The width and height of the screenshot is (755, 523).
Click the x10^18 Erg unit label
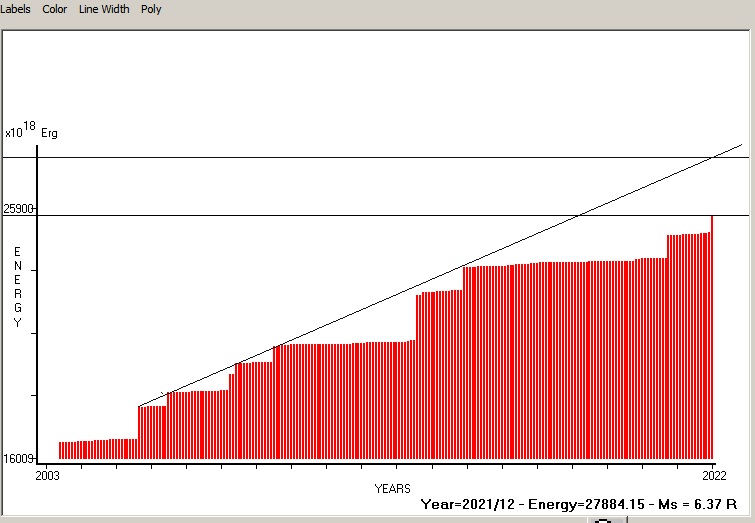pos(31,131)
